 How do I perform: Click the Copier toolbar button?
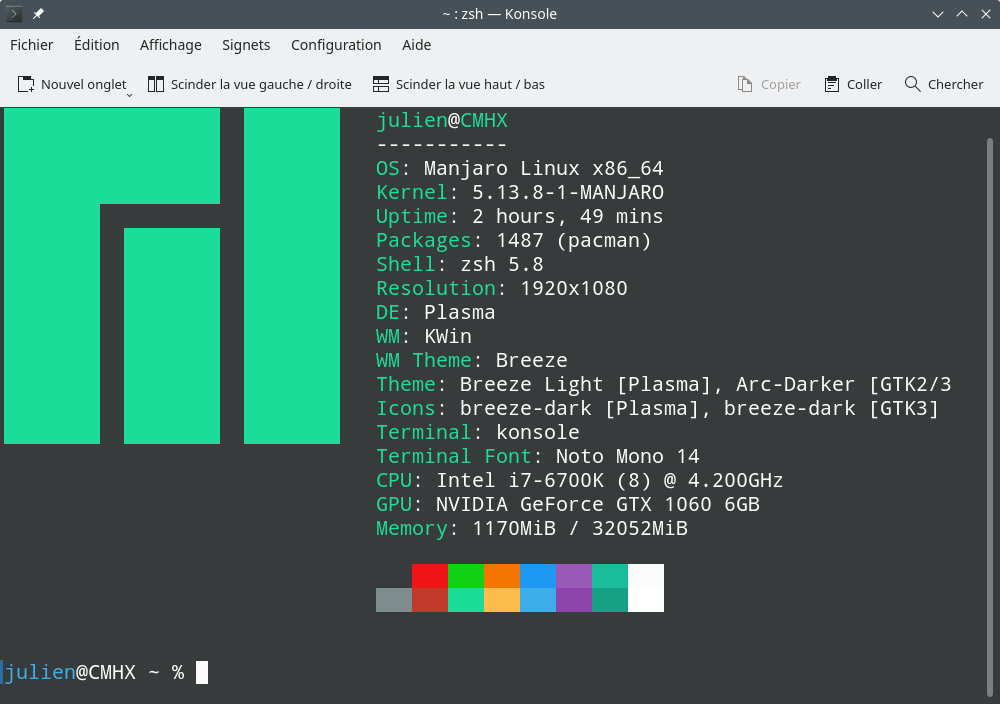(768, 84)
